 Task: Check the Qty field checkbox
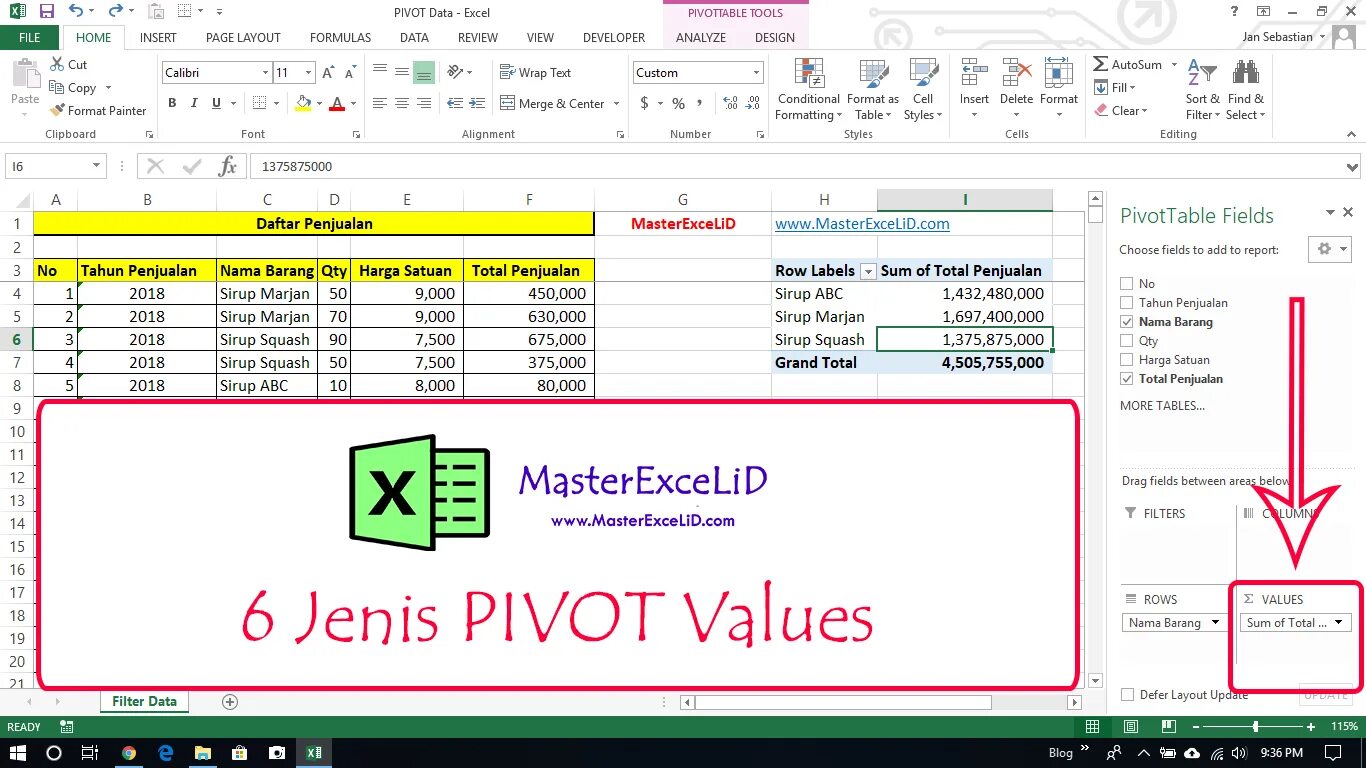pyautogui.click(x=1127, y=341)
